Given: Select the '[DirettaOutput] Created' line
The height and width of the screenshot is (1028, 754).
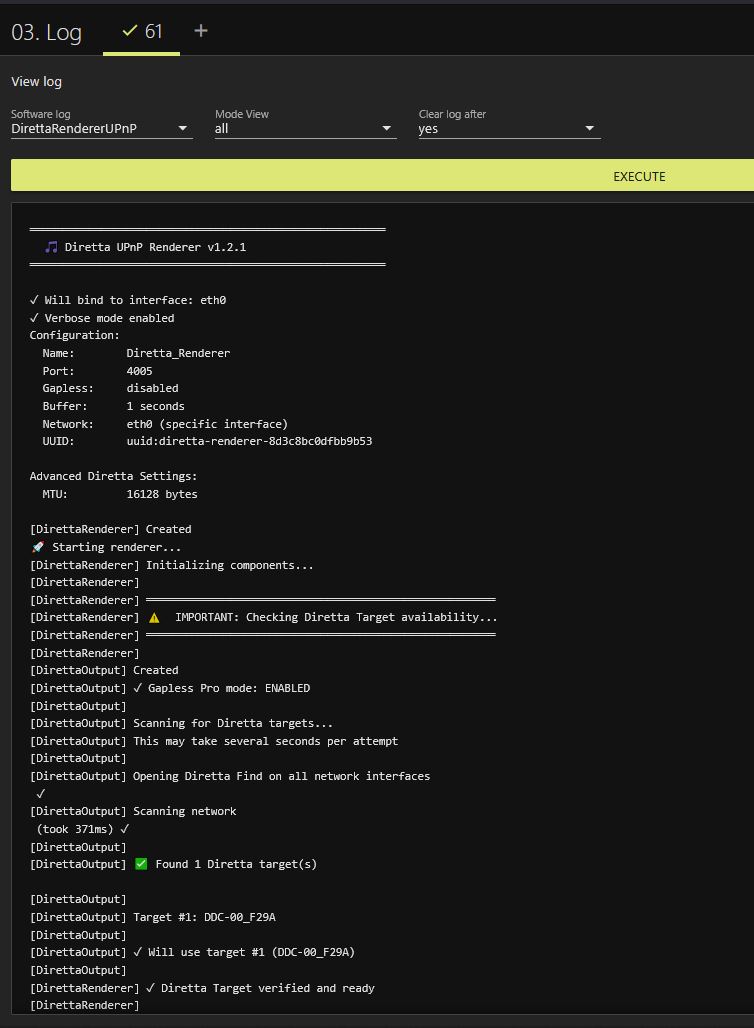Looking at the screenshot, I should 104,671.
